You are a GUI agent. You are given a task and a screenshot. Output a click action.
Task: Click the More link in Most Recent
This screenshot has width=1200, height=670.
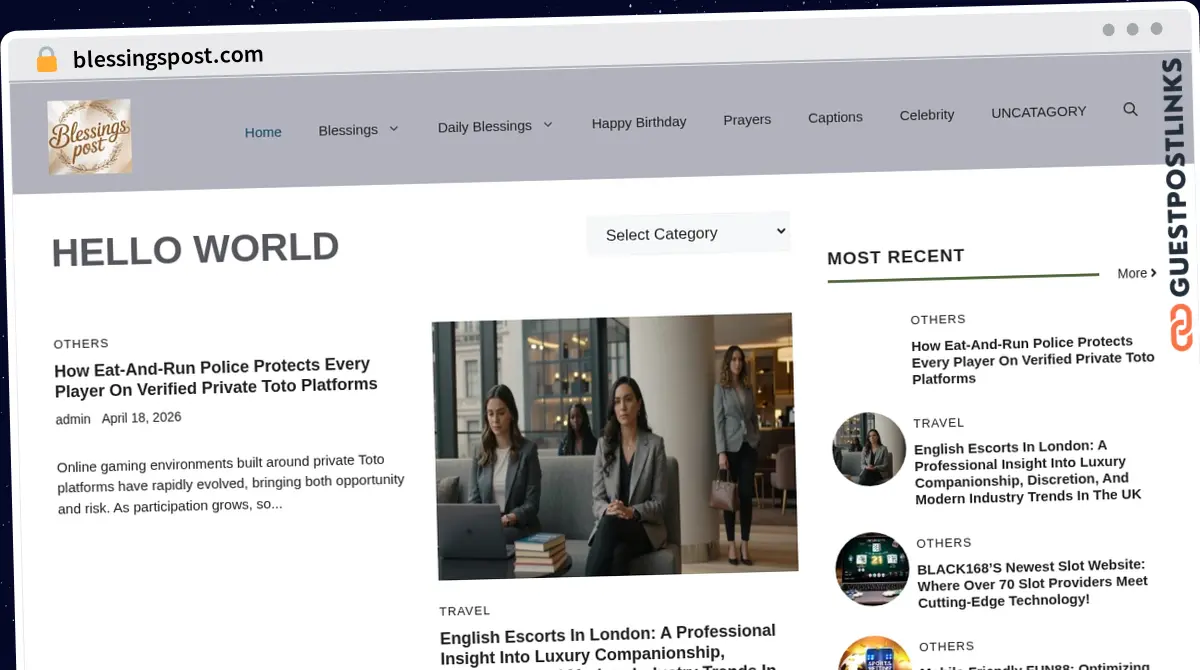pyautogui.click(x=1137, y=273)
